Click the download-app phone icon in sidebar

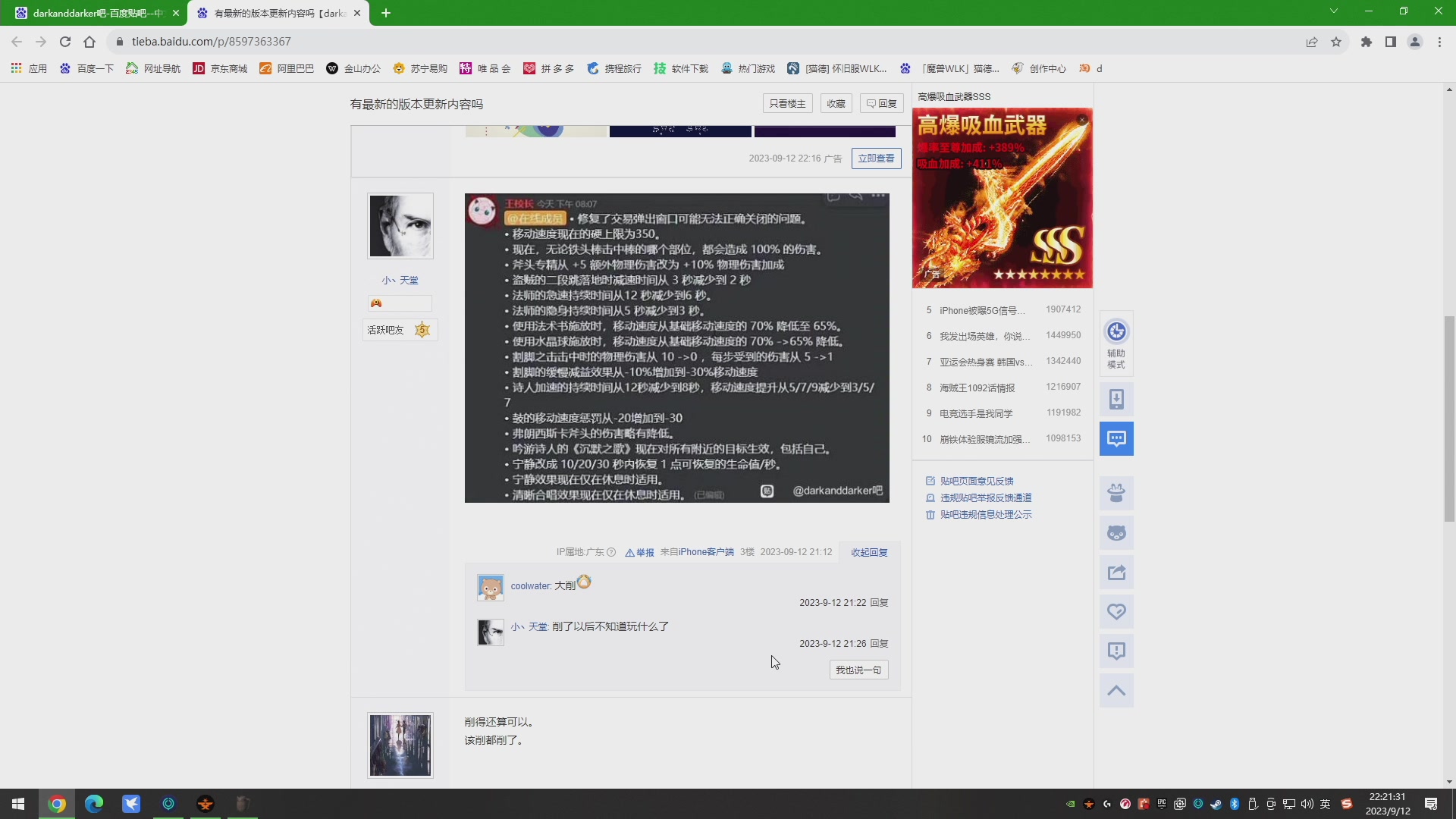(x=1116, y=399)
